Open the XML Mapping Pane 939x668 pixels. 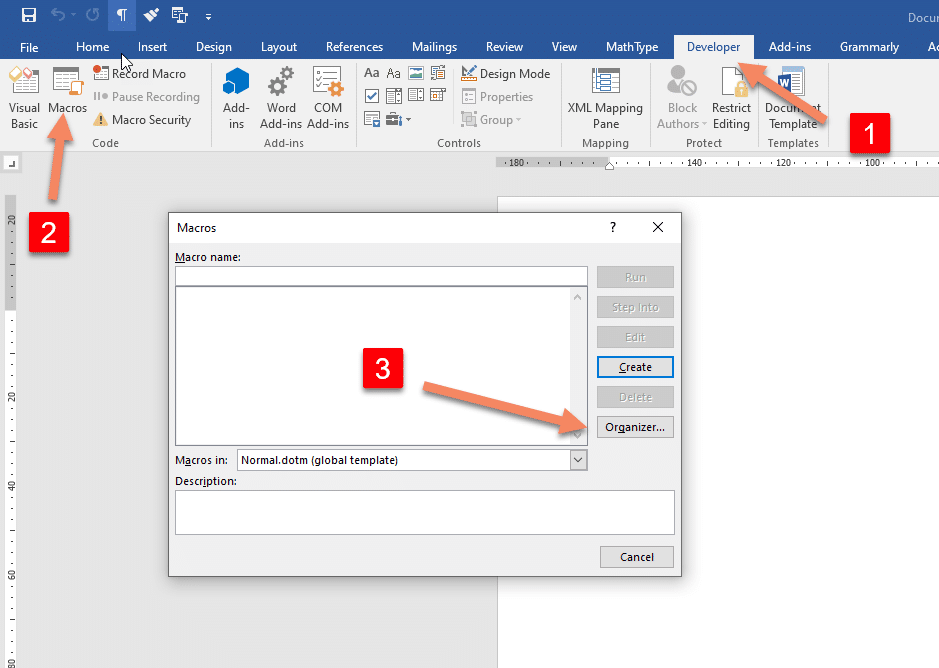click(x=605, y=98)
